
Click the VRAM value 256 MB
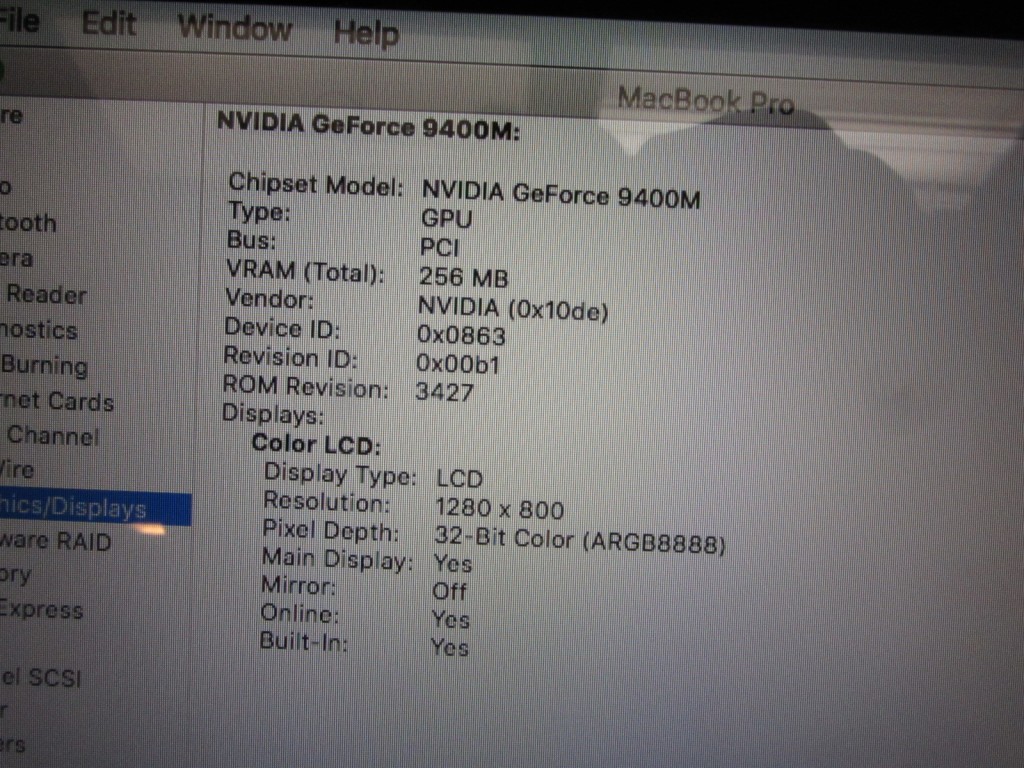[x=464, y=277]
